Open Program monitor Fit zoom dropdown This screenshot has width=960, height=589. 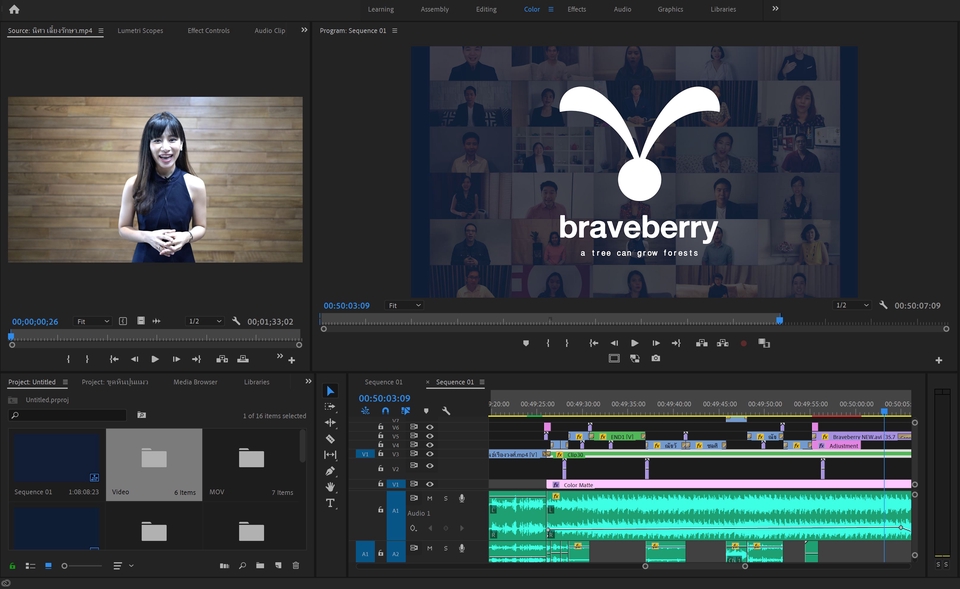point(404,305)
